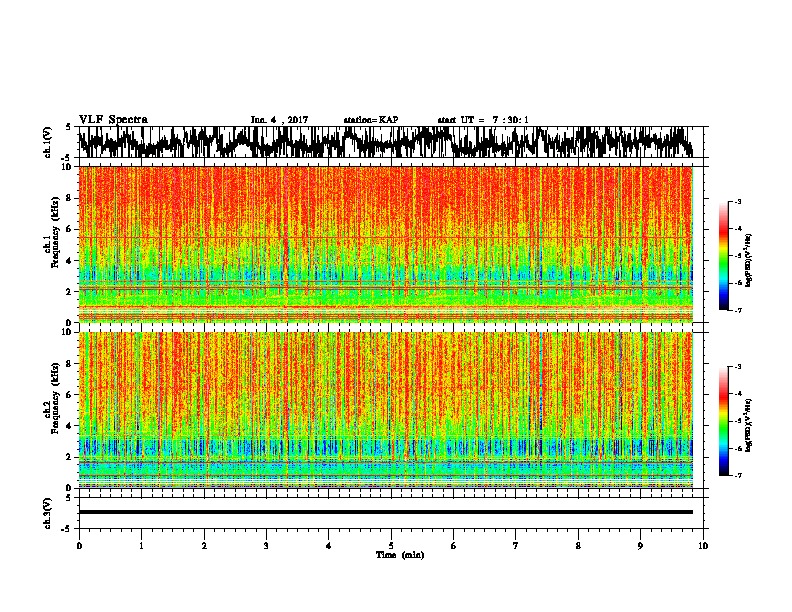Click the ch.1 "Frequency (kHz)" axis label
Viewport: 792px width, 612px height.
coord(56,232)
